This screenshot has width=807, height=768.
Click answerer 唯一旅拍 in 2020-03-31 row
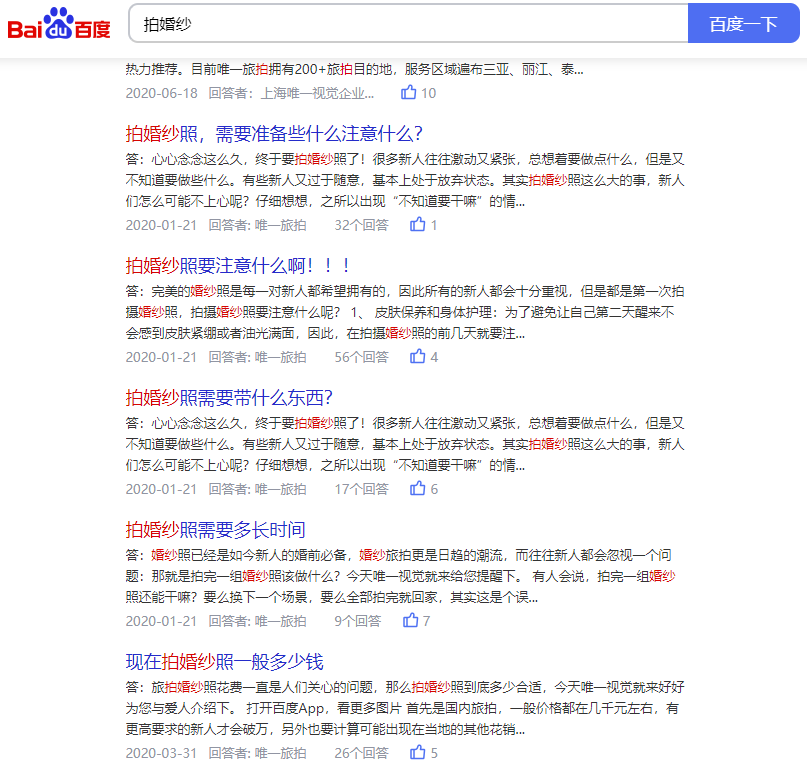[280, 753]
